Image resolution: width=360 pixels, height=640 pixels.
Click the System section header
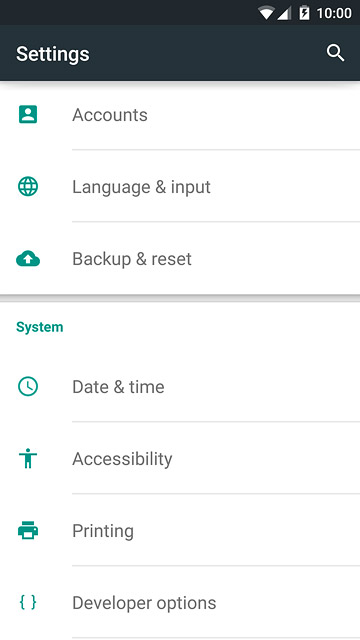(x=40, y=327)
